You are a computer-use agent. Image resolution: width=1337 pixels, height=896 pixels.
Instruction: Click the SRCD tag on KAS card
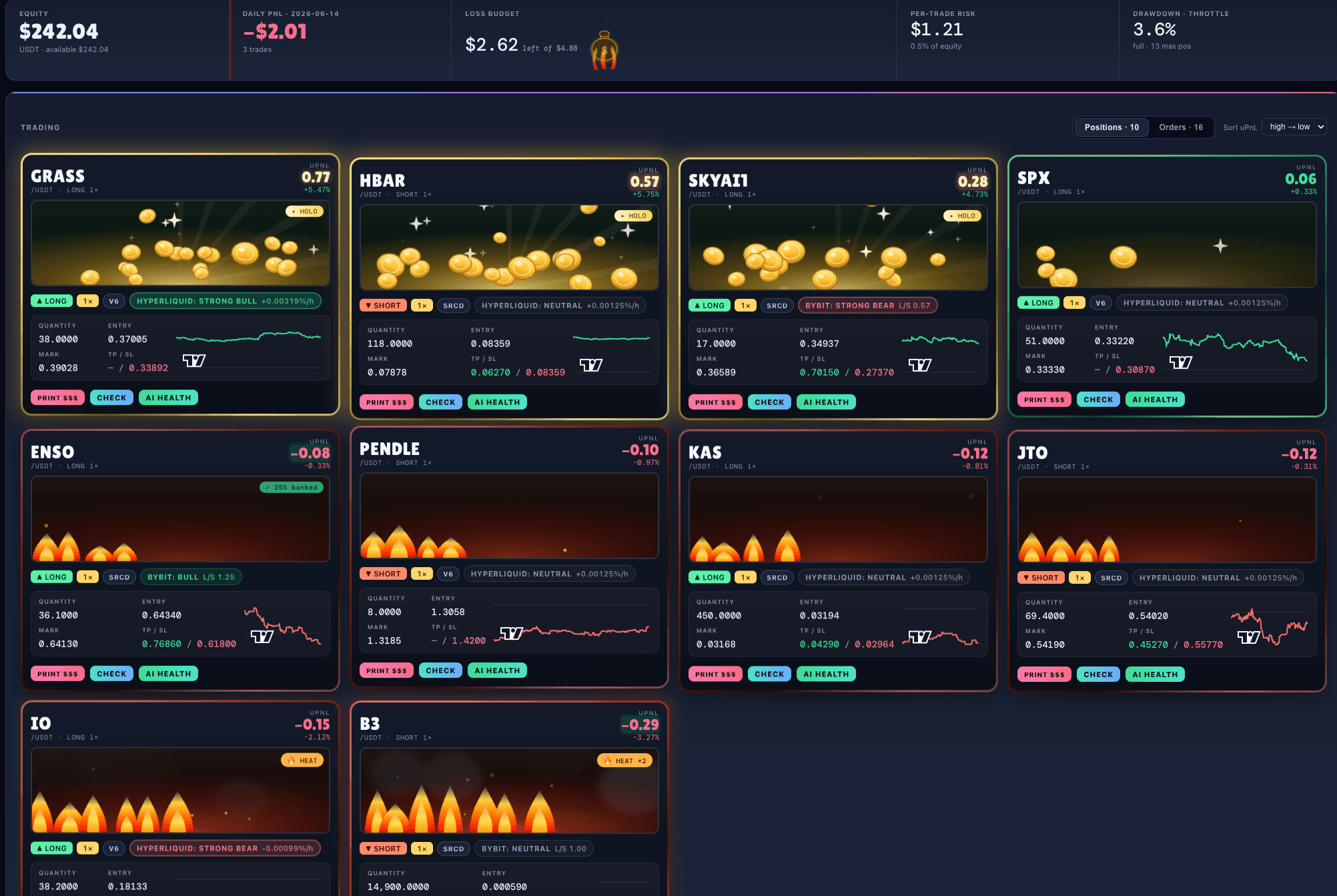point(777,578)
